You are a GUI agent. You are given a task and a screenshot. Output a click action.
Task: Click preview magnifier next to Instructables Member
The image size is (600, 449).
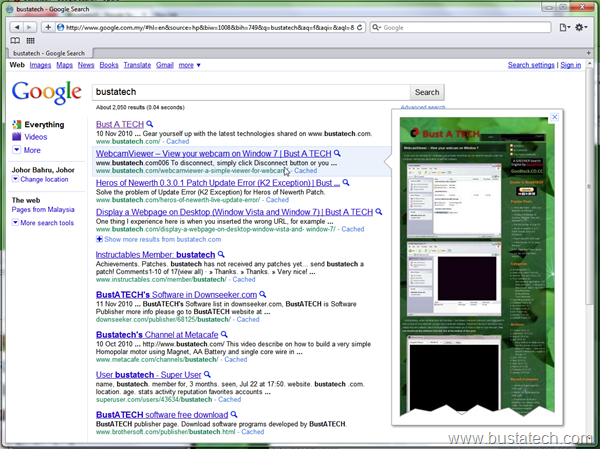221,254
